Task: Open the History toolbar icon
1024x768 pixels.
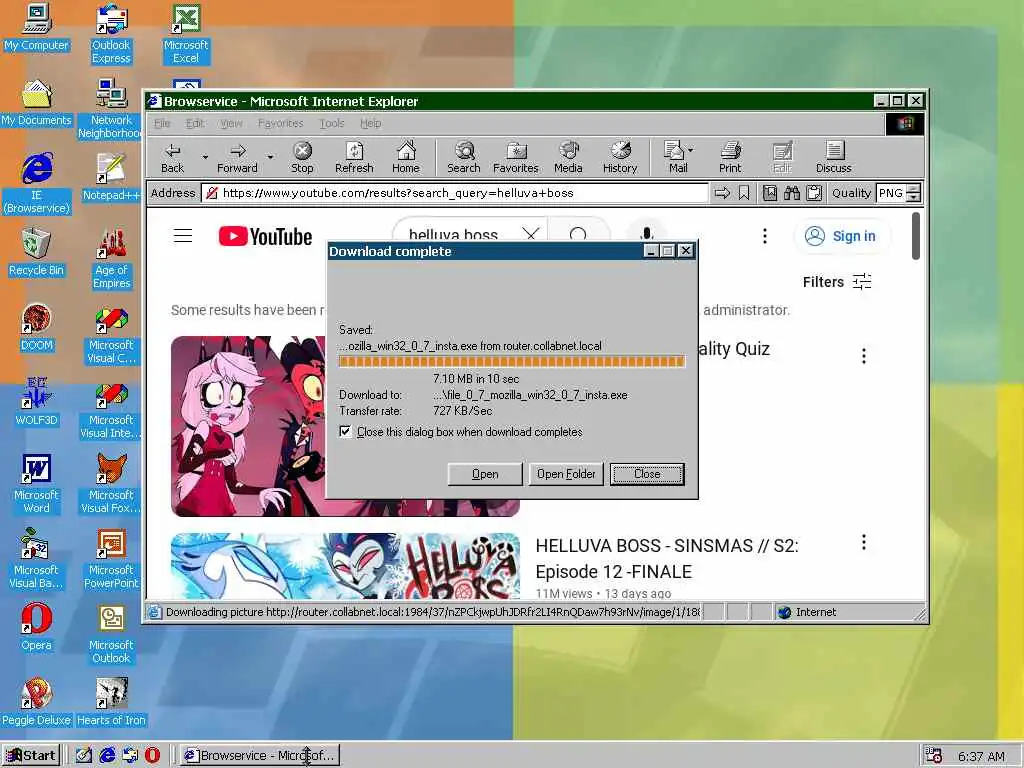Action: pos(620,158)
